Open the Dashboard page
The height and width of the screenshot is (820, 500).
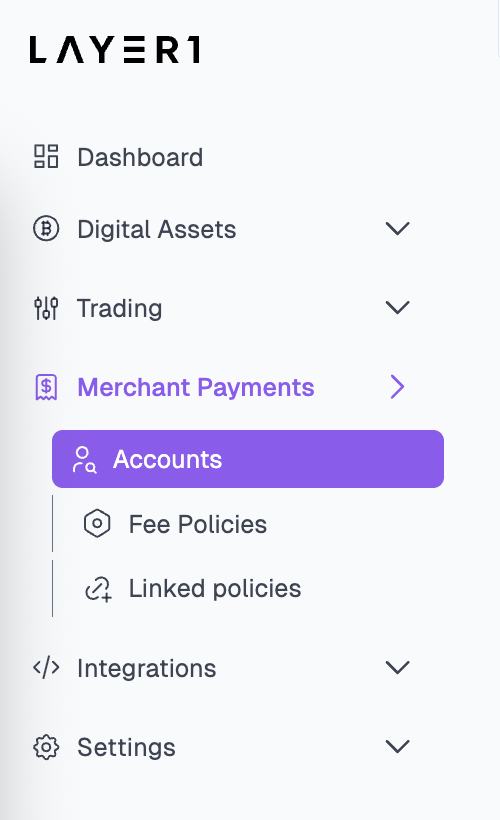tap(140, 157)
